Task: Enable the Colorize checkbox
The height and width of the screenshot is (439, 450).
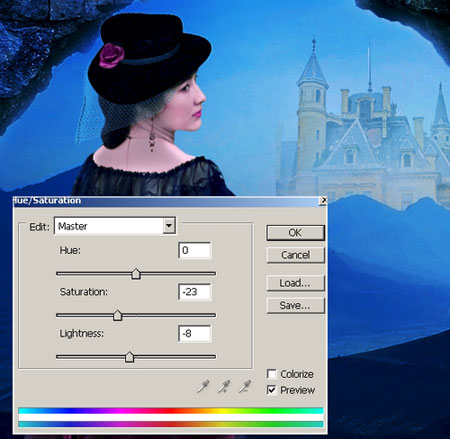Action: (x=272, y=374)
